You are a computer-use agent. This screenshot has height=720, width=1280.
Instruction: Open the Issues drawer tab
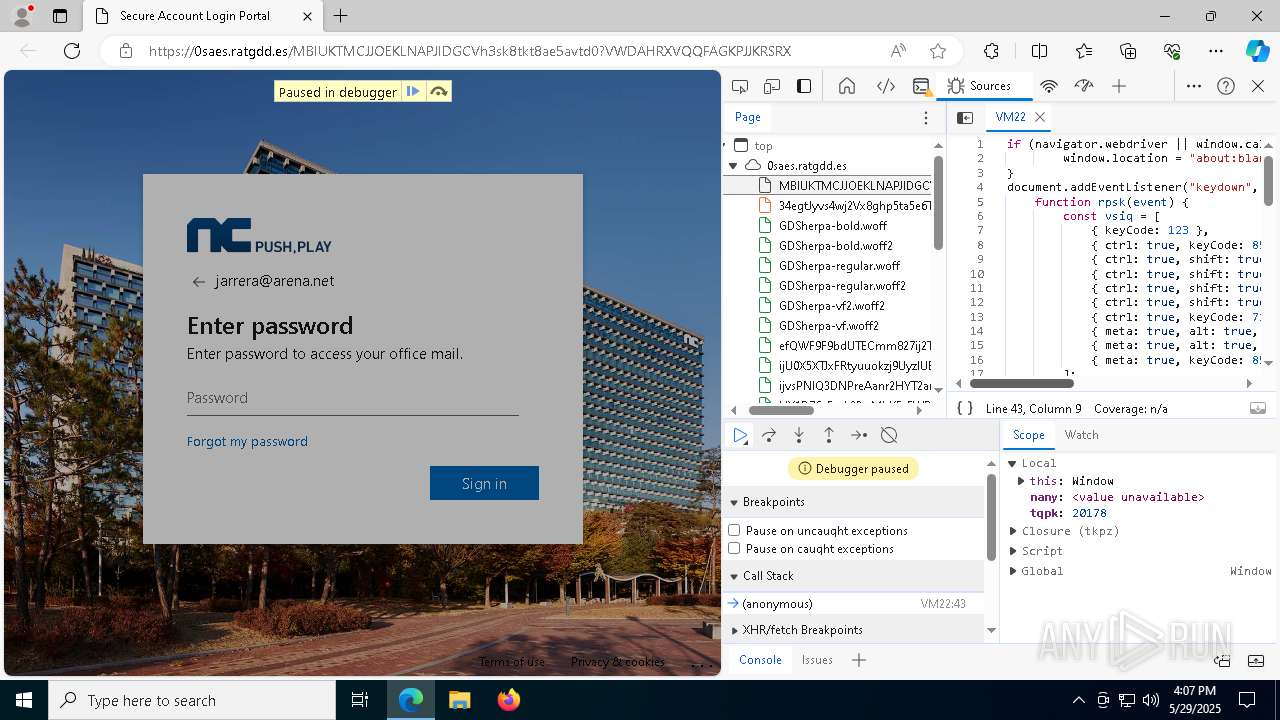817,660
